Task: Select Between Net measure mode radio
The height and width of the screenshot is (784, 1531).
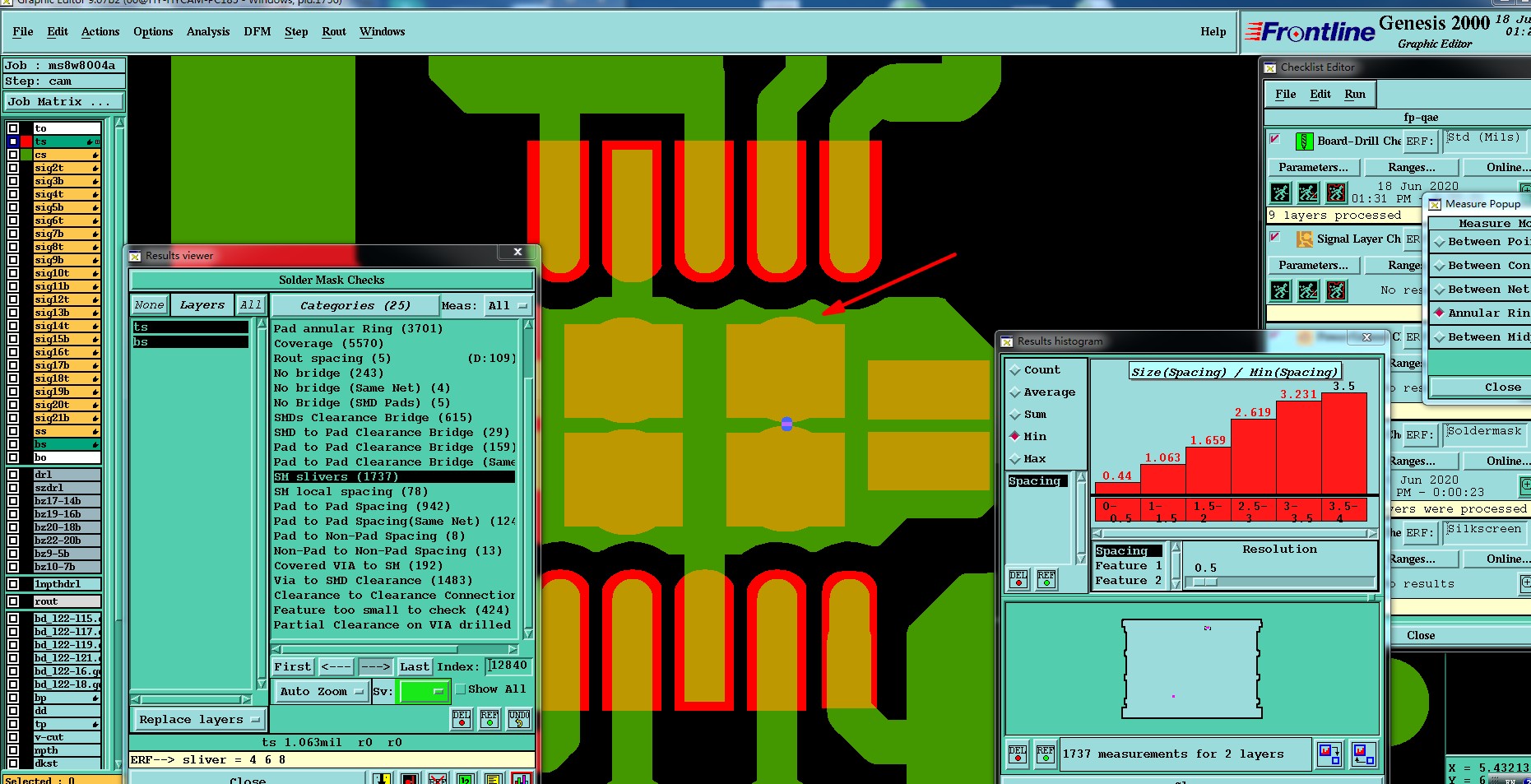Action: click(1440, 290)
